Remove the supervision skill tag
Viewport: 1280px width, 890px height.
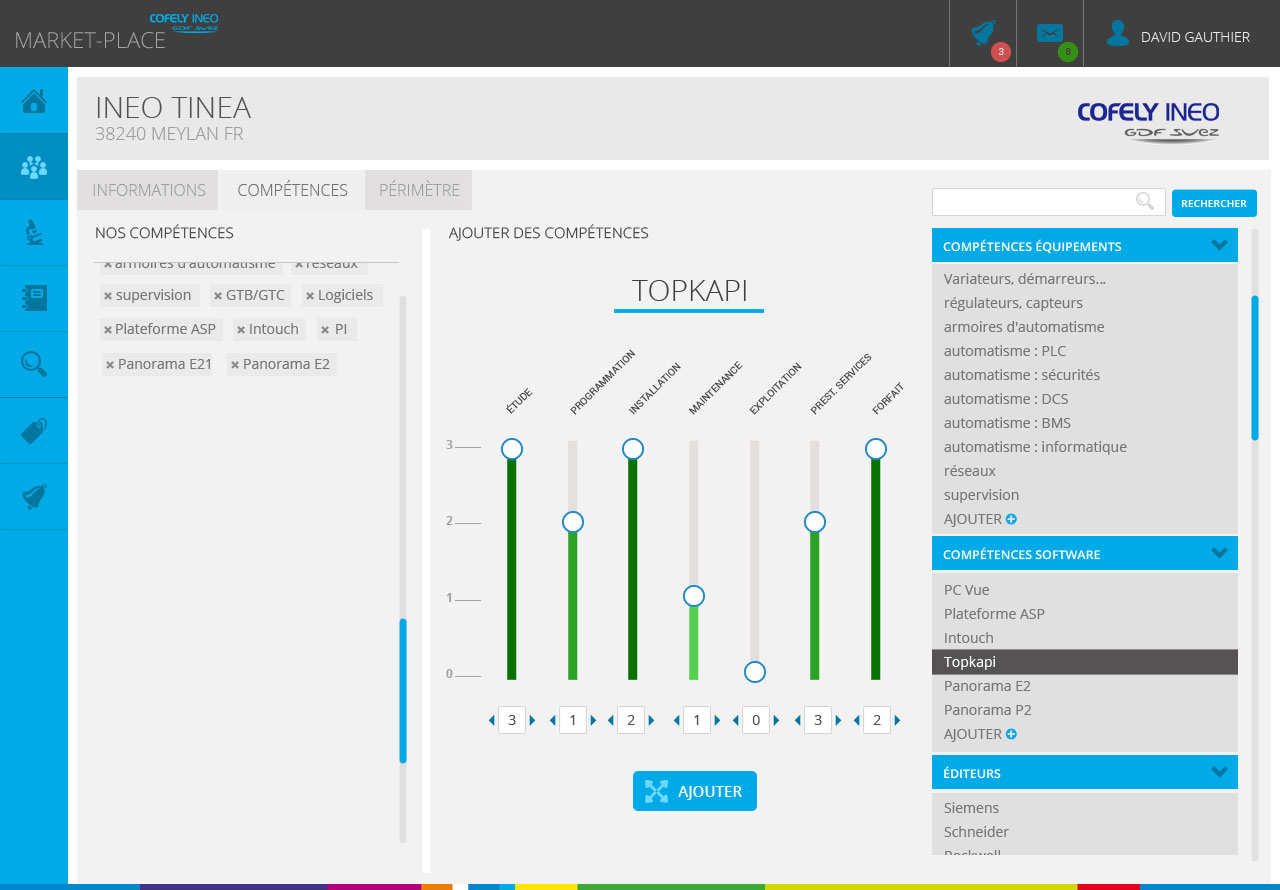pos(108,296)
